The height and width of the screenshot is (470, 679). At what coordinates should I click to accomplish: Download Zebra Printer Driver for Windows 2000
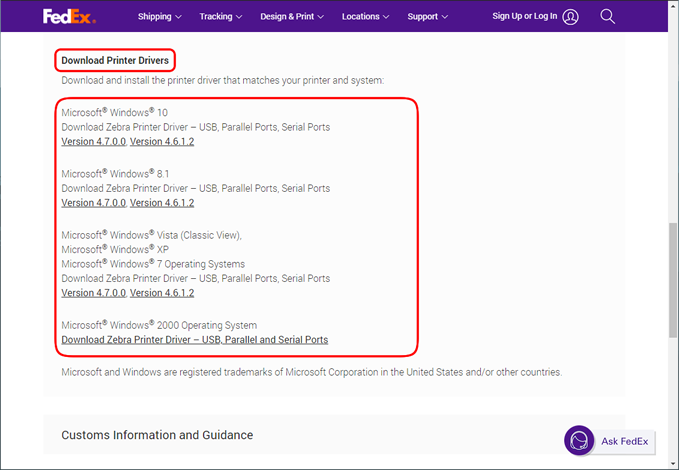pyautogui.click(x=194, y=340)
